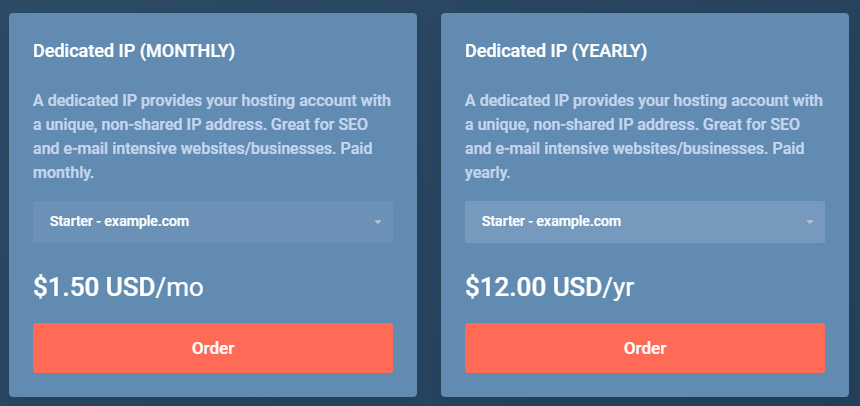Viewport: 860px width, 406px height.
Task: Click the word 'MONTHLY' in left card title
Action: click(x=189, y=51)
